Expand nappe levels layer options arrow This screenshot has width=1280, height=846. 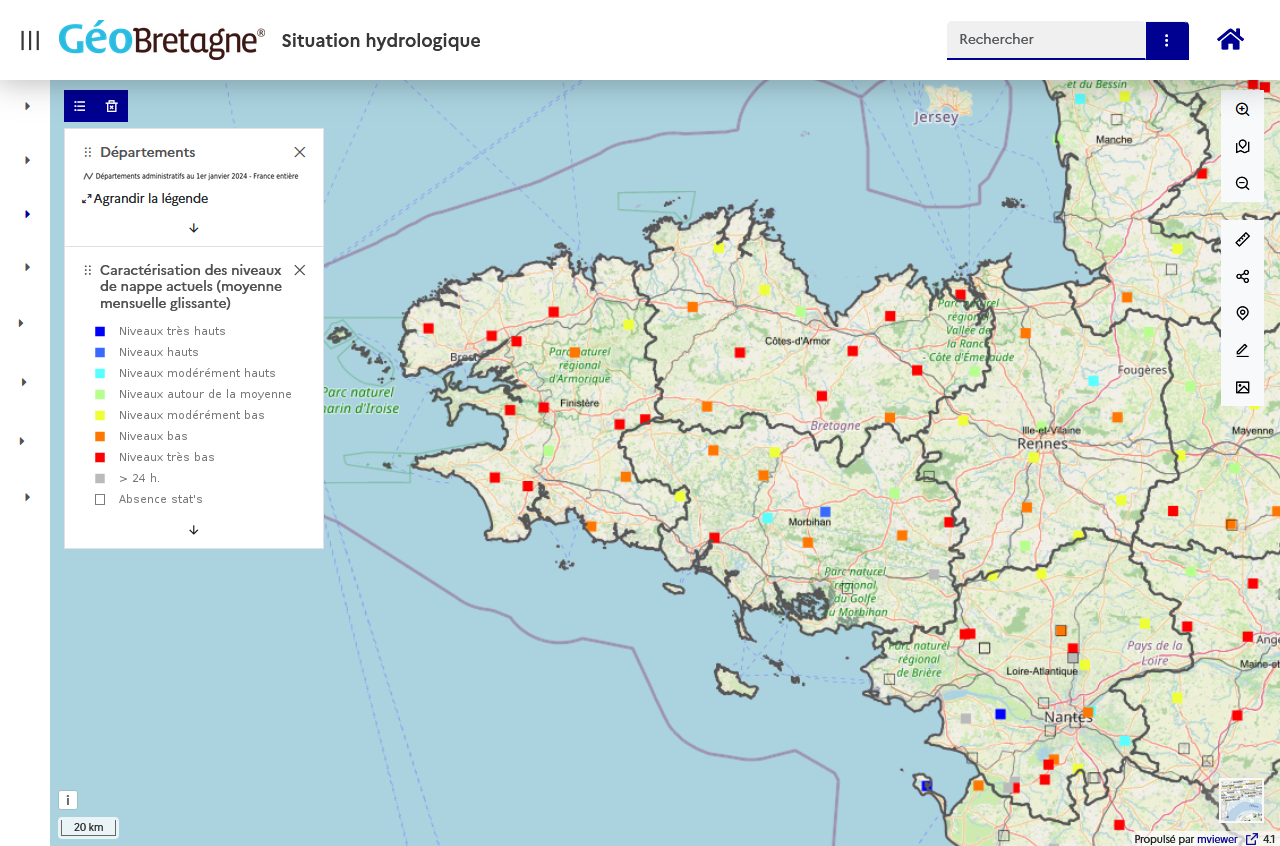click(x=194, y=530)
